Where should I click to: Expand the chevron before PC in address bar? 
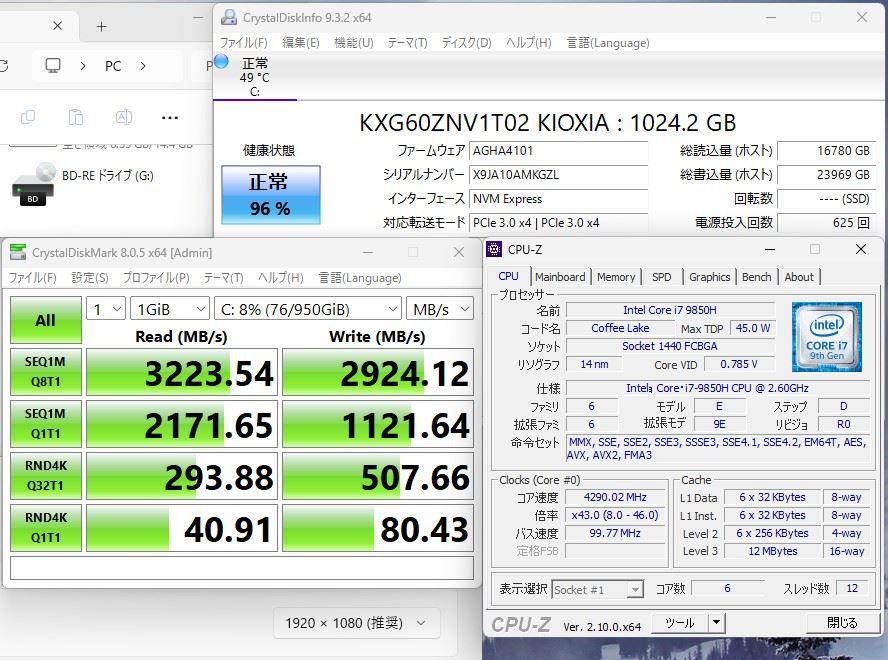tap(83, 66)
